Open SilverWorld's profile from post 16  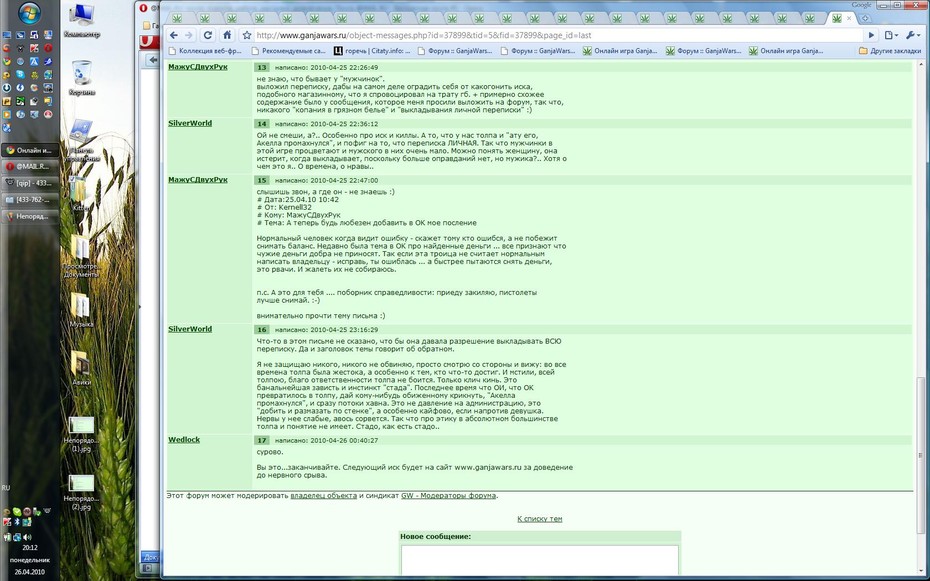coord(190,329)
